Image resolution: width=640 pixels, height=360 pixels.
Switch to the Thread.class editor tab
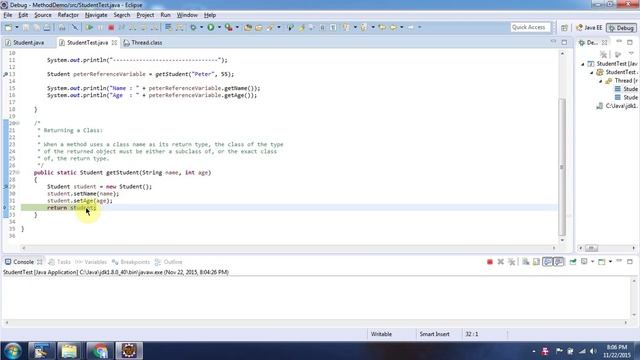[143, 42]
